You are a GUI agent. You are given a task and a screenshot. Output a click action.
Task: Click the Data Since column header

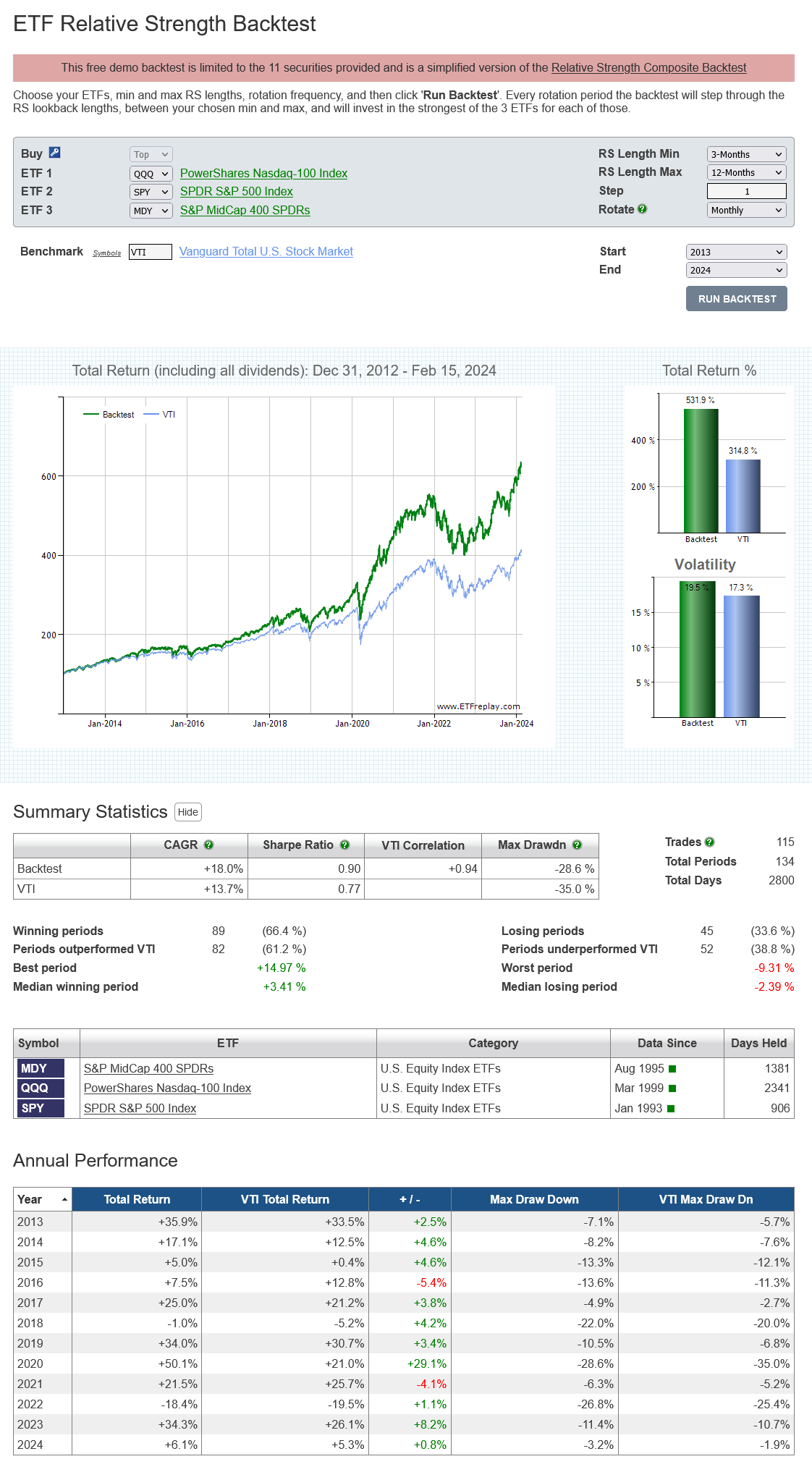[x=667, y=1044]
